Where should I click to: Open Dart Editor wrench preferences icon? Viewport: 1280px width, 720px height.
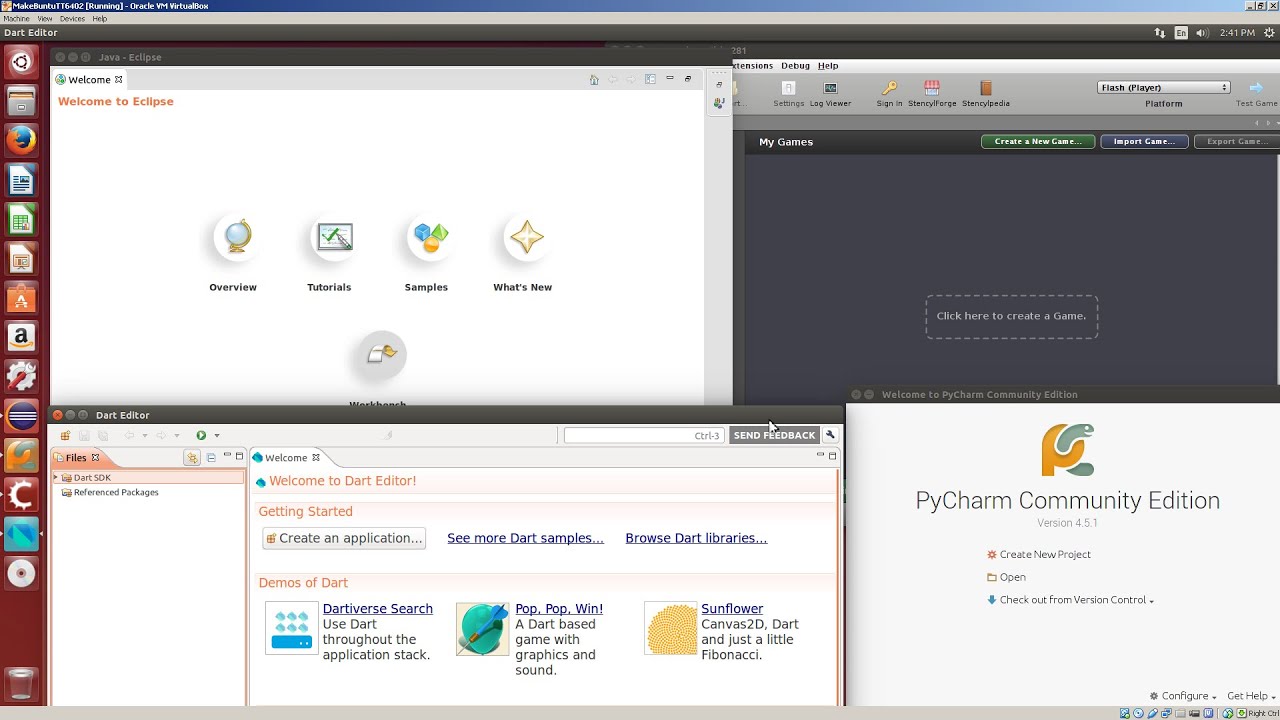(x=830, y=435)
